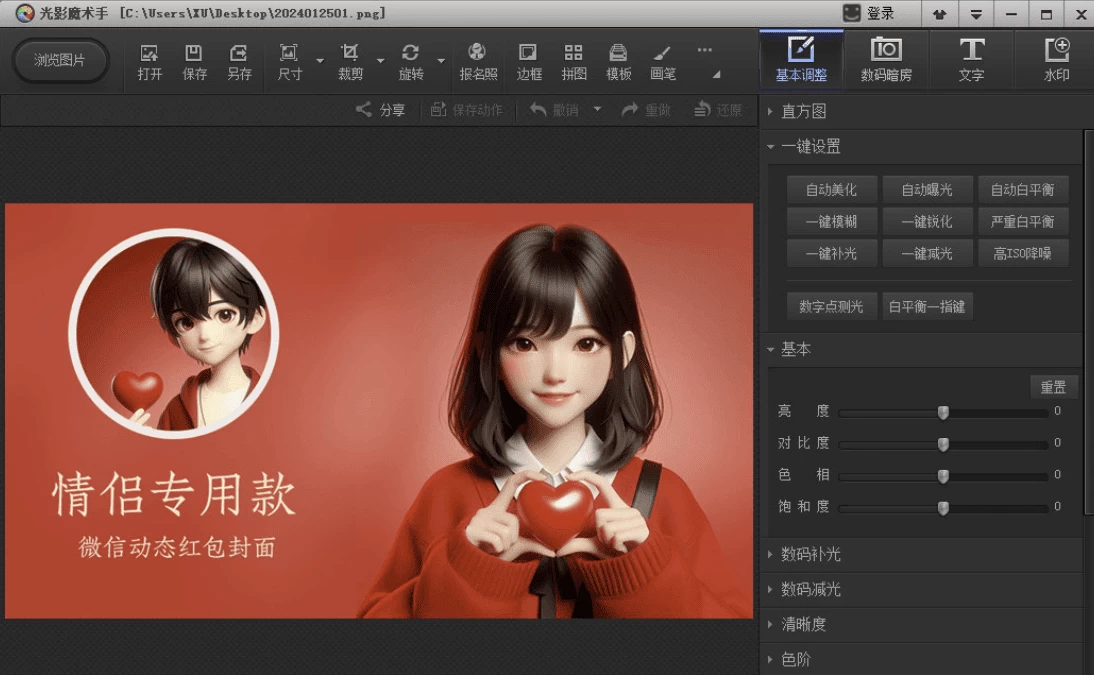Open the 拼图 collage tool
Screen dimensions: 1094x675
(x=573, y=60)
